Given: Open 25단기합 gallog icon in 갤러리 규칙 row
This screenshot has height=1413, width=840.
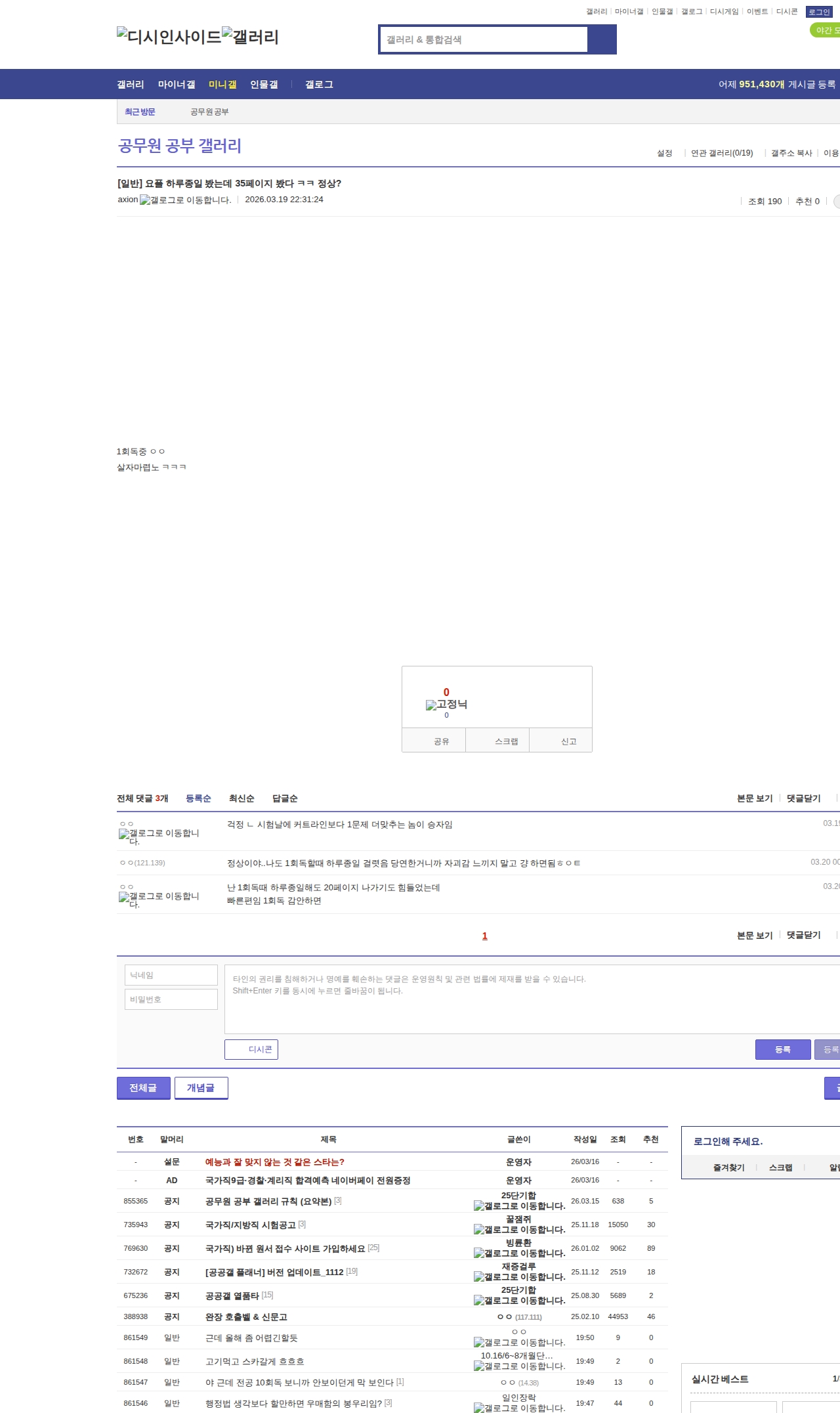Looking at the screenshot, I should click(x=519, y=1206).
